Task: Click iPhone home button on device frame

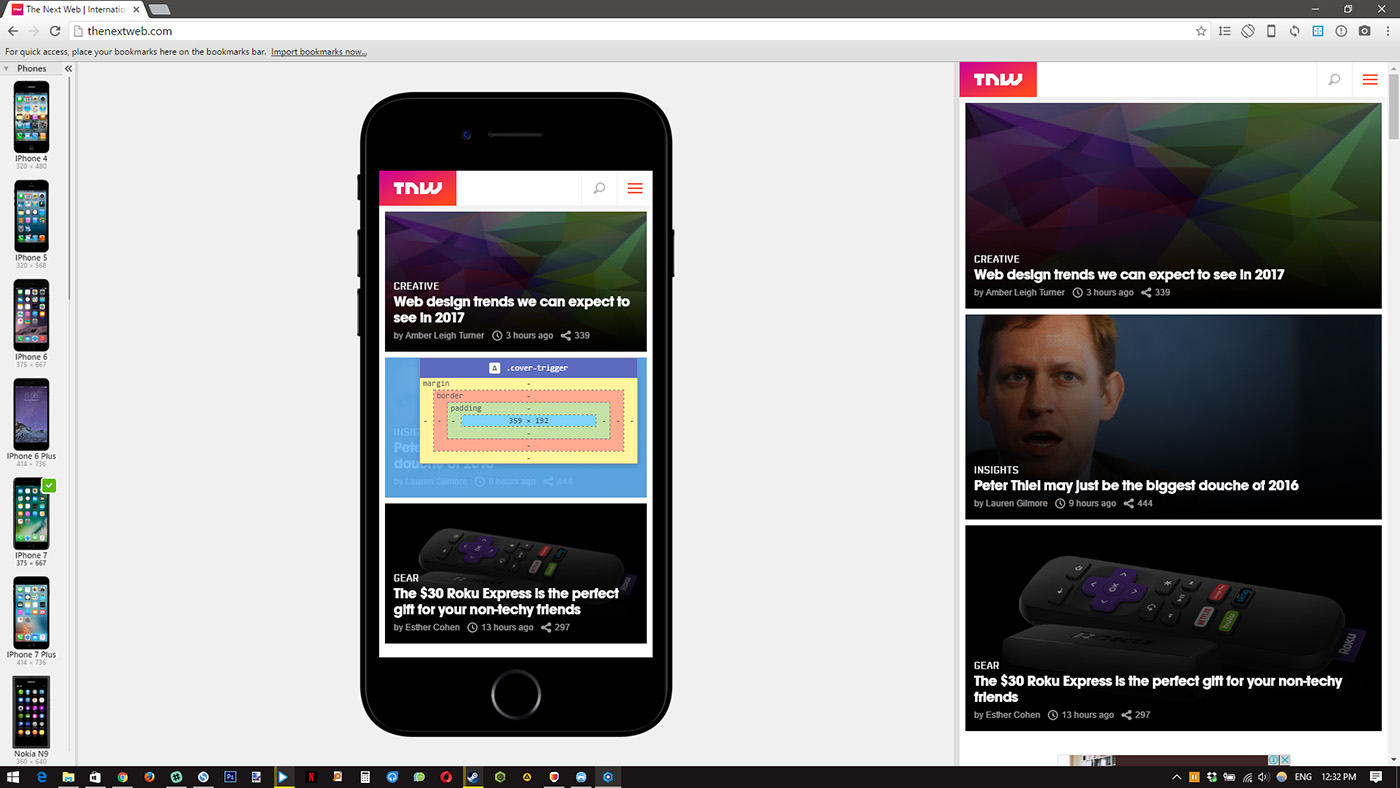Action: [516, 693]
